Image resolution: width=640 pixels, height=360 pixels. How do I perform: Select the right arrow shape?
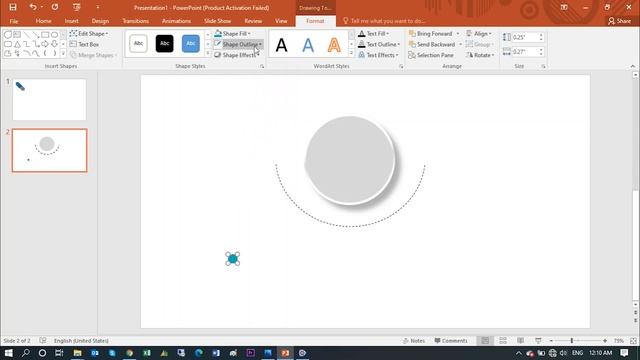45,44
